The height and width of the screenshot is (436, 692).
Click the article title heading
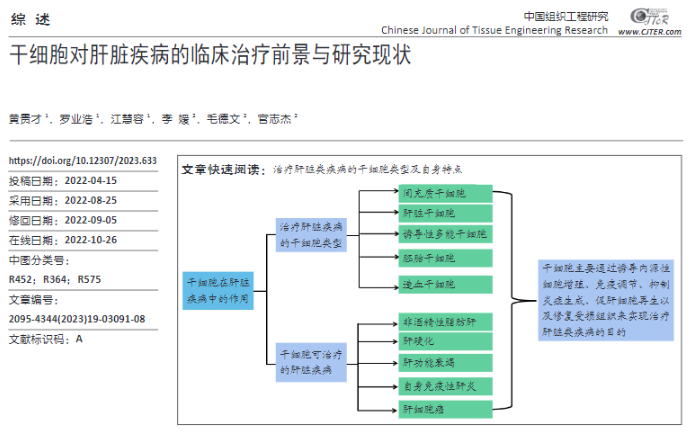click(x=210, y=55)
